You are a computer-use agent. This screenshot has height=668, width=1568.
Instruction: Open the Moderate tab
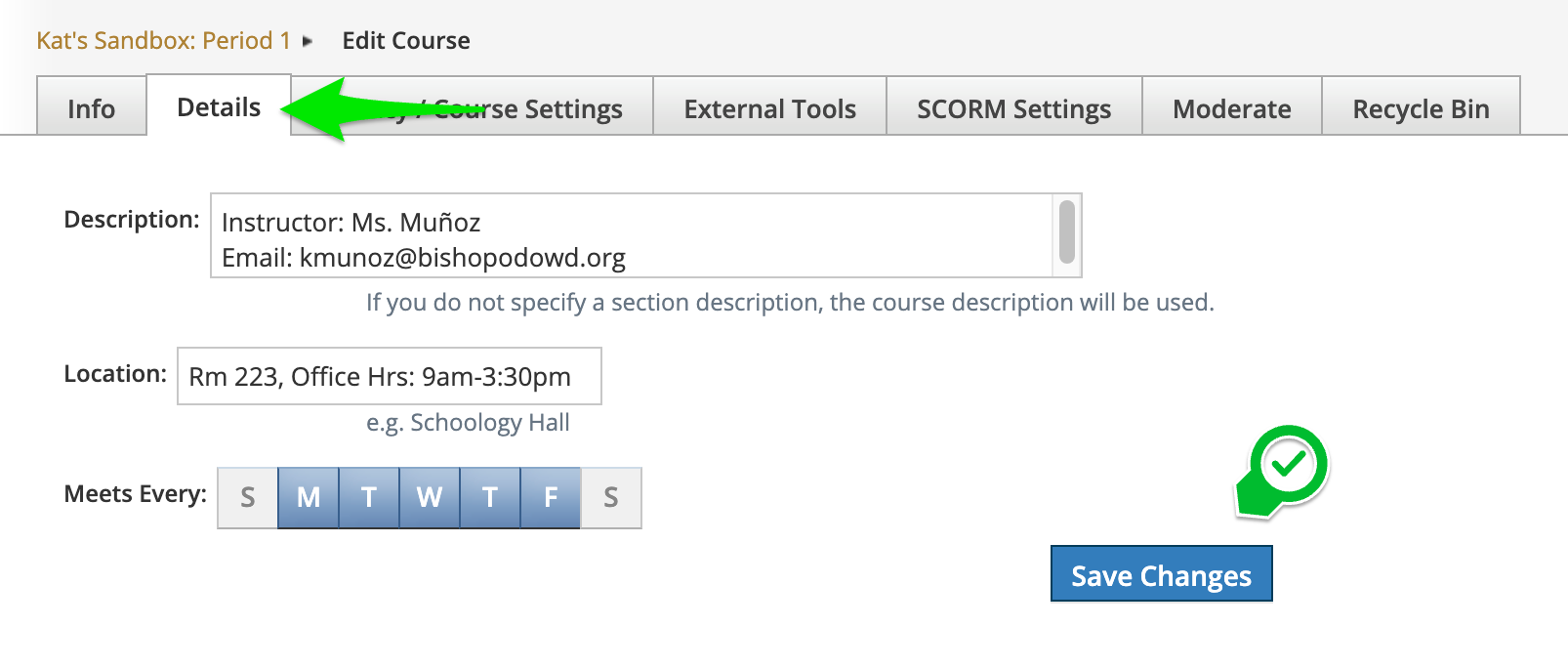[1231, 108]
